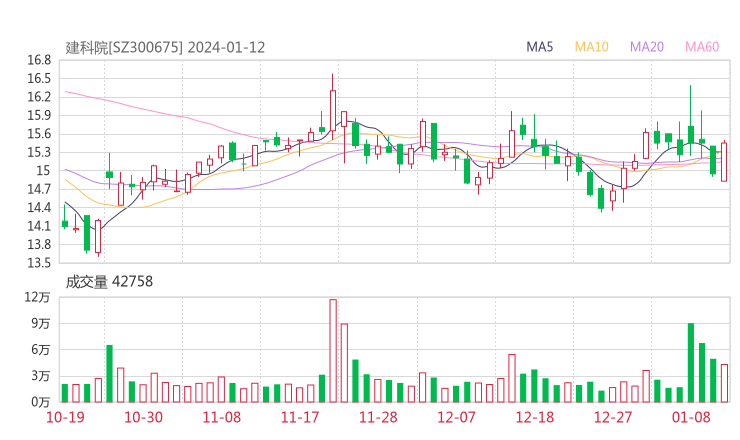Screen dimensions: 740x440
Task: Click the MA20 legend label
Action: tap(647, 47)
